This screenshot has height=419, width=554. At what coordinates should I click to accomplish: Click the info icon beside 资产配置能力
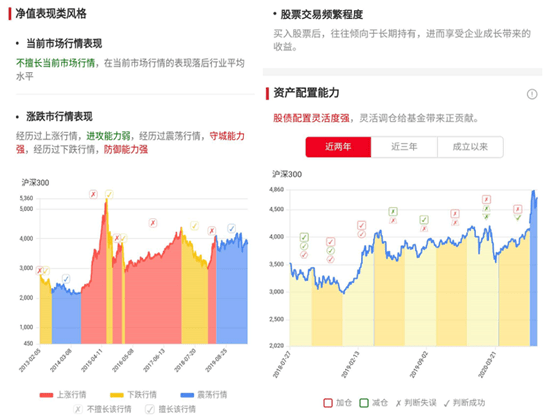coord(532,94)
